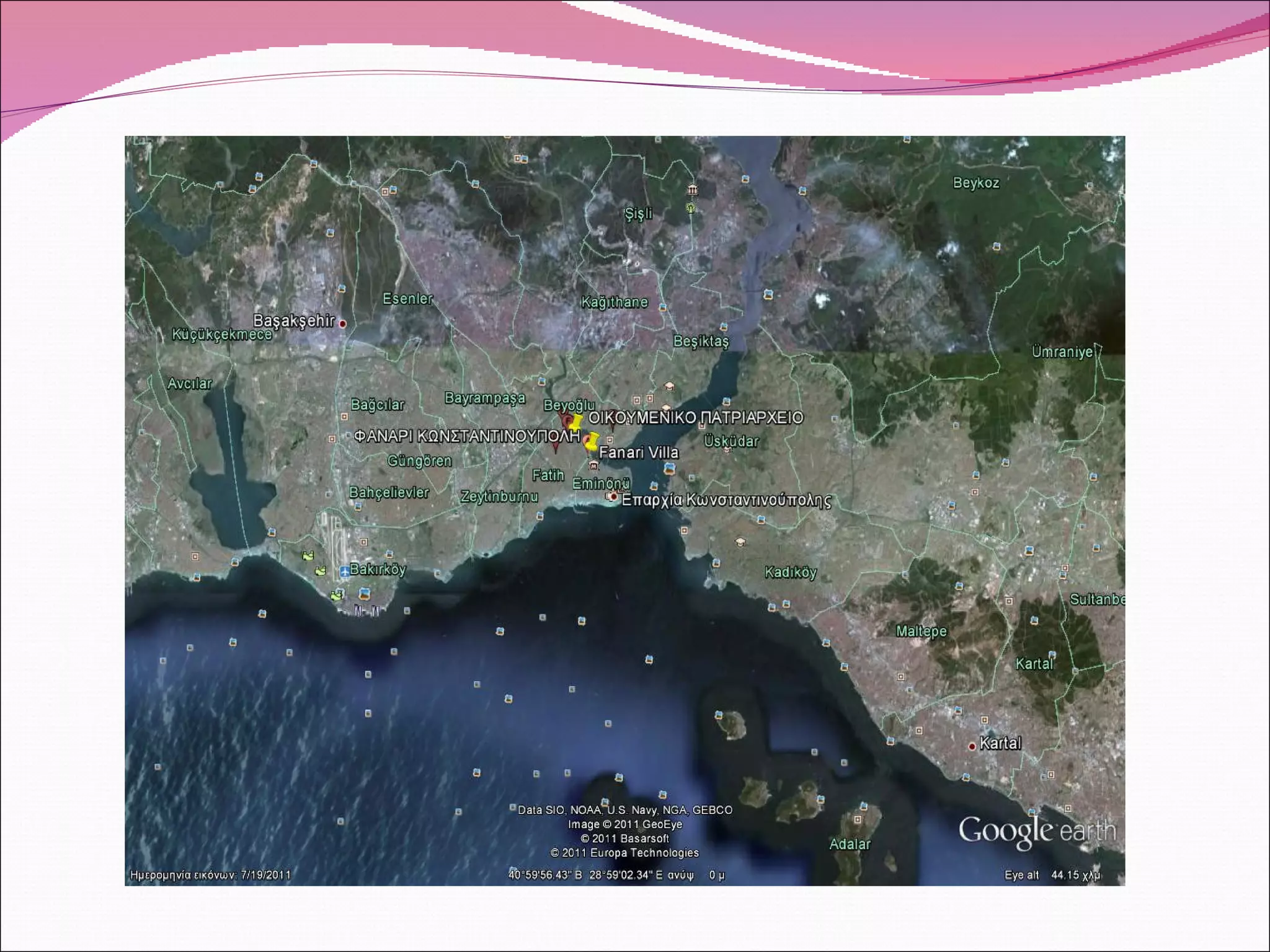The width and height of the screenshot is (1270, 952).
Task: Click the Küçükçekmece district label
Action: pyautogui.click(x=221, y=335)
